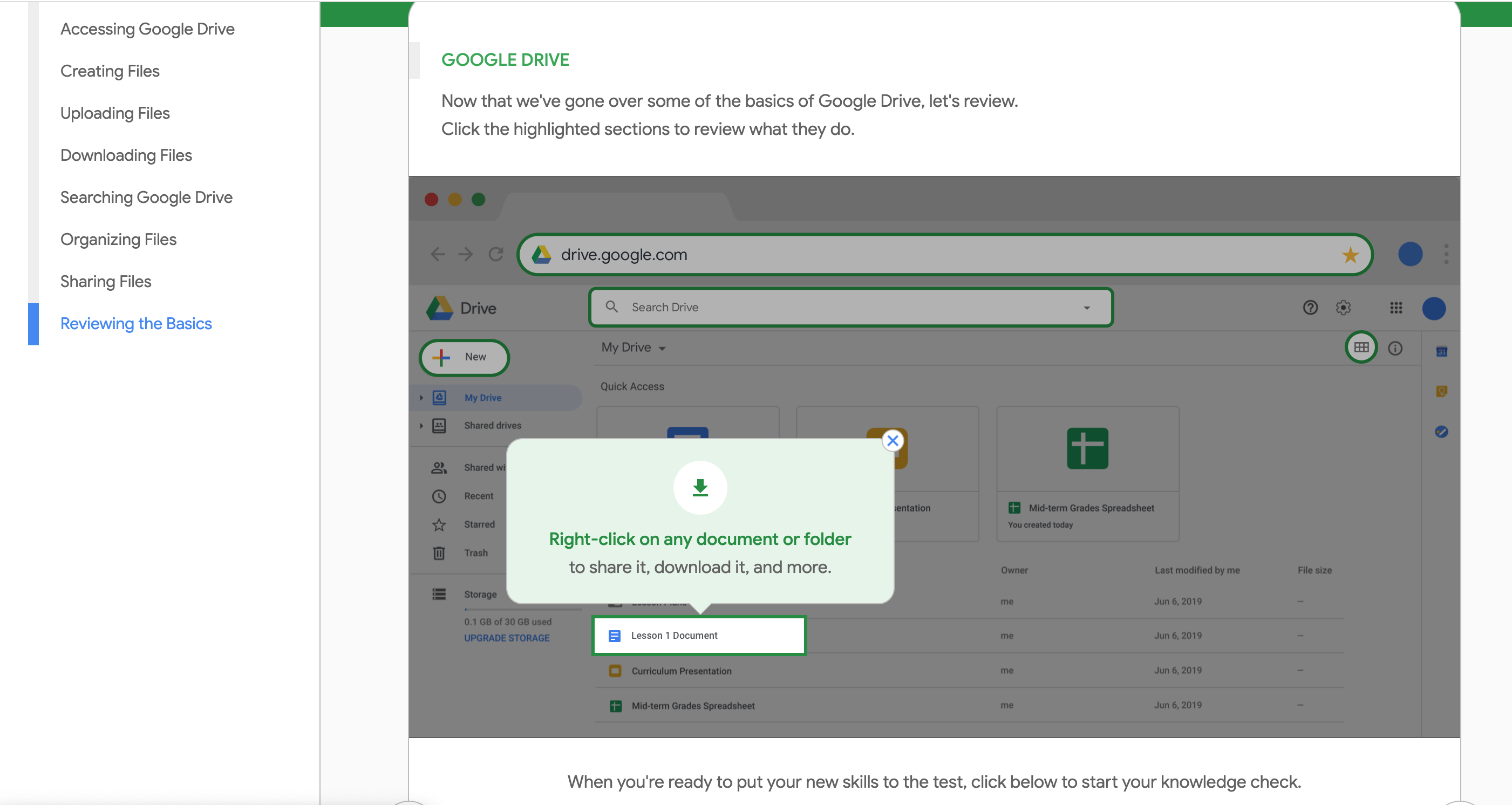1512x805 pixels.
Task: Select Shared drives in the Drive sidebar
Action: [492, 425]
